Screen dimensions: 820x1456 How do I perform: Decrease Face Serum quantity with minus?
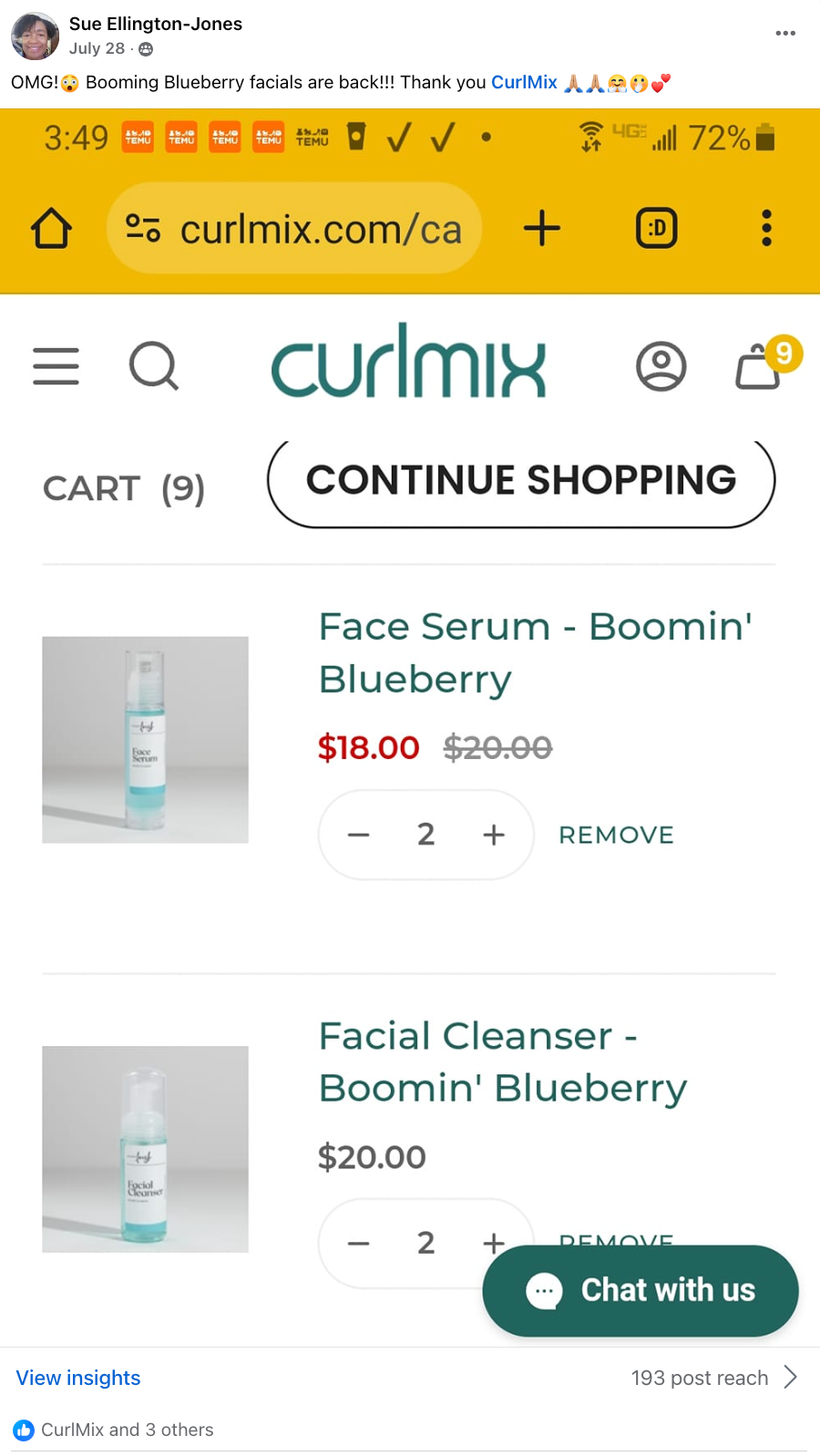point(359,835)
